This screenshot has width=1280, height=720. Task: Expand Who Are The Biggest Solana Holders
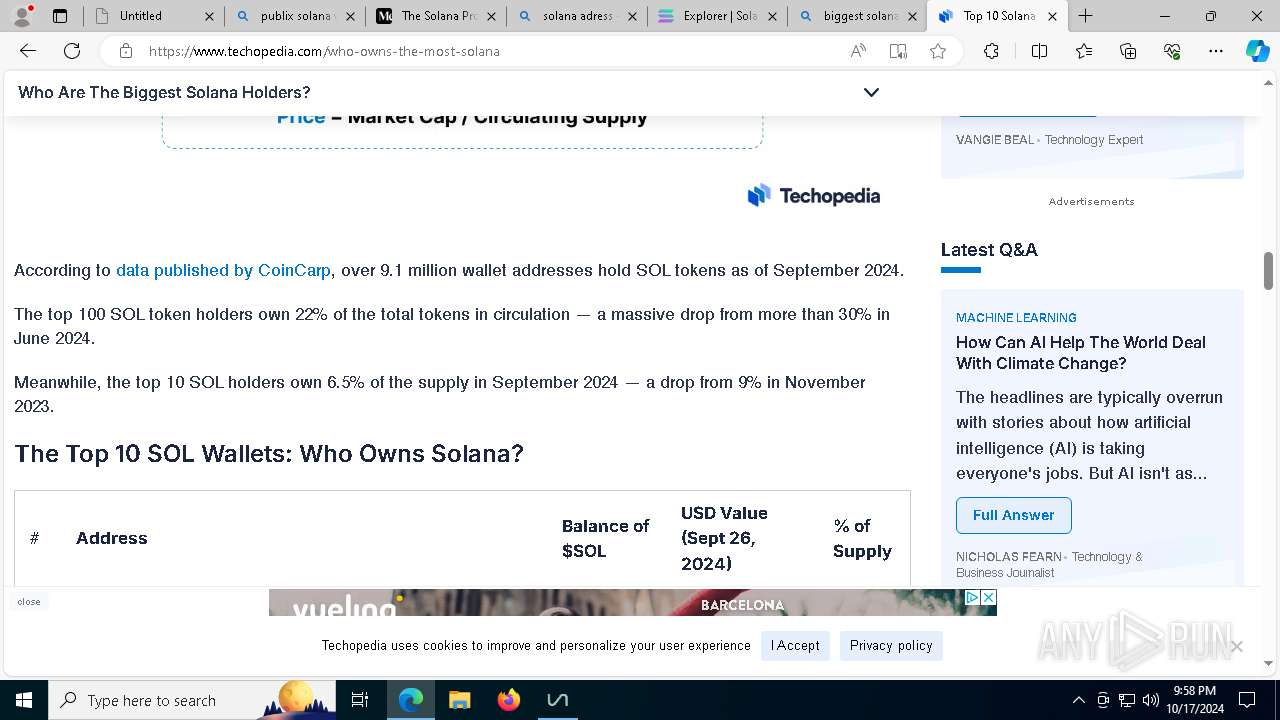pyautogui.click(x=871, y=92)
